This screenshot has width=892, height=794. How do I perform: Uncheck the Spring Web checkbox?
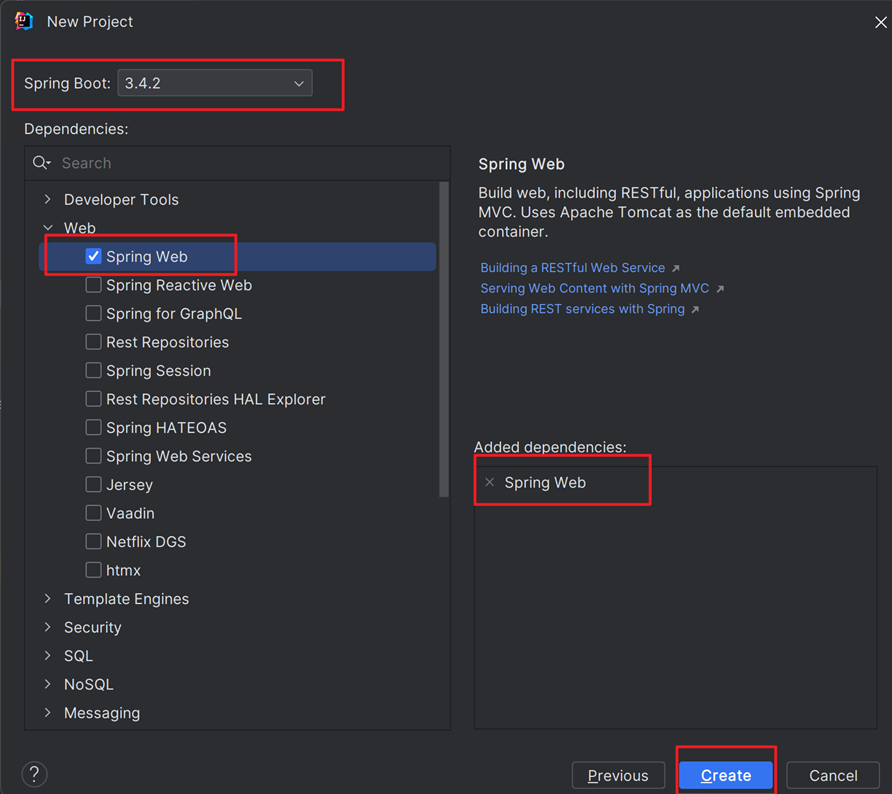(93, 257)
